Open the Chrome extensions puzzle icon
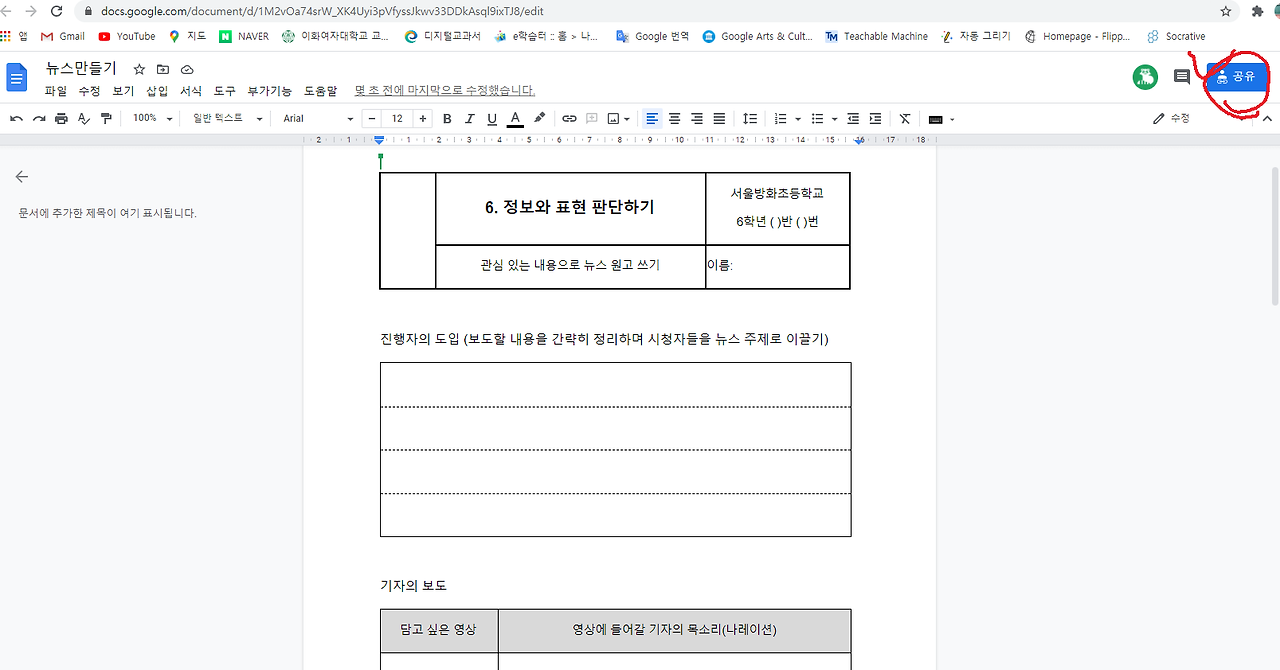This screenshot has width=1280, height=670. [1257, 11]
